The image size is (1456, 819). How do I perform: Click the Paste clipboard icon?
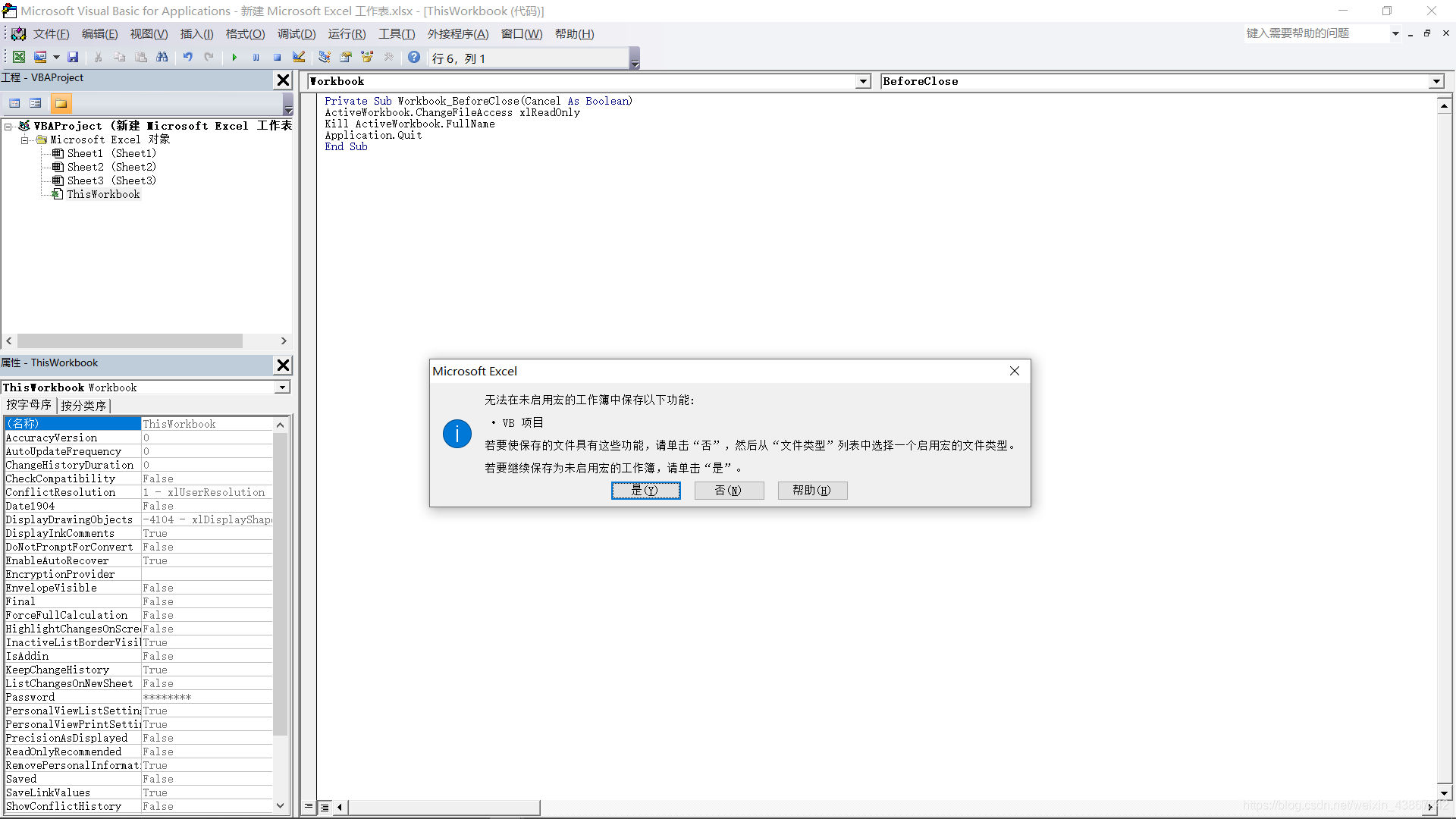(x=141, y=57)
